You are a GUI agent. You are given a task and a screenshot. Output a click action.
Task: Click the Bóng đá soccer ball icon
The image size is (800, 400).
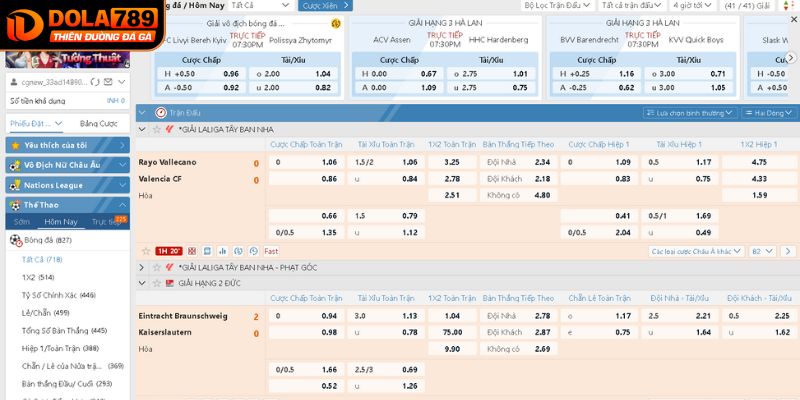pos(16,240)
